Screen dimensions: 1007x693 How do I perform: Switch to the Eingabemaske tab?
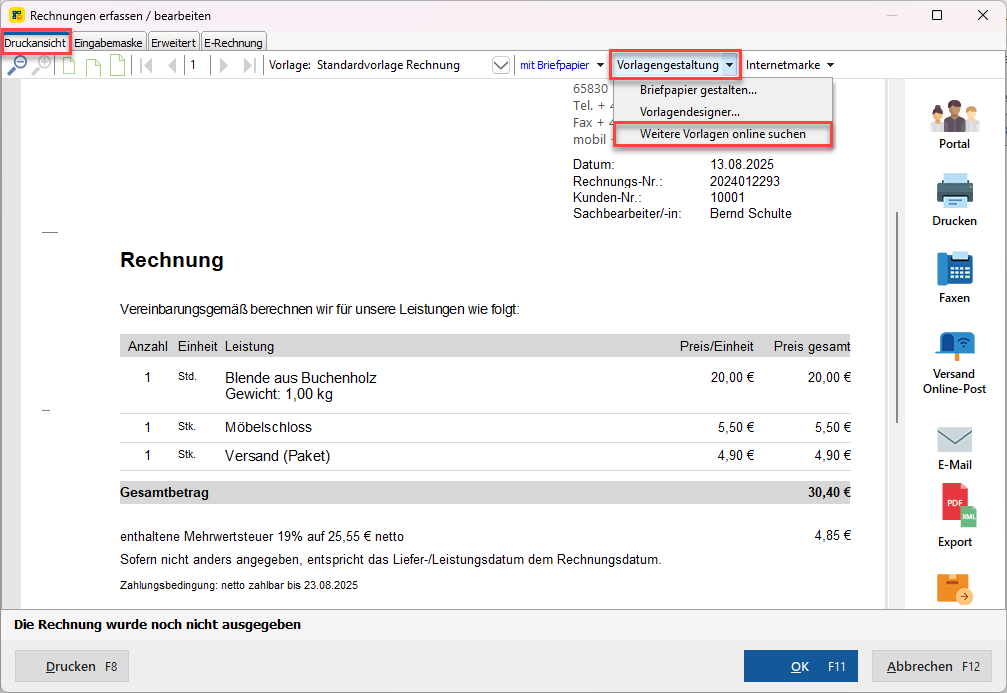click(109, 43)
